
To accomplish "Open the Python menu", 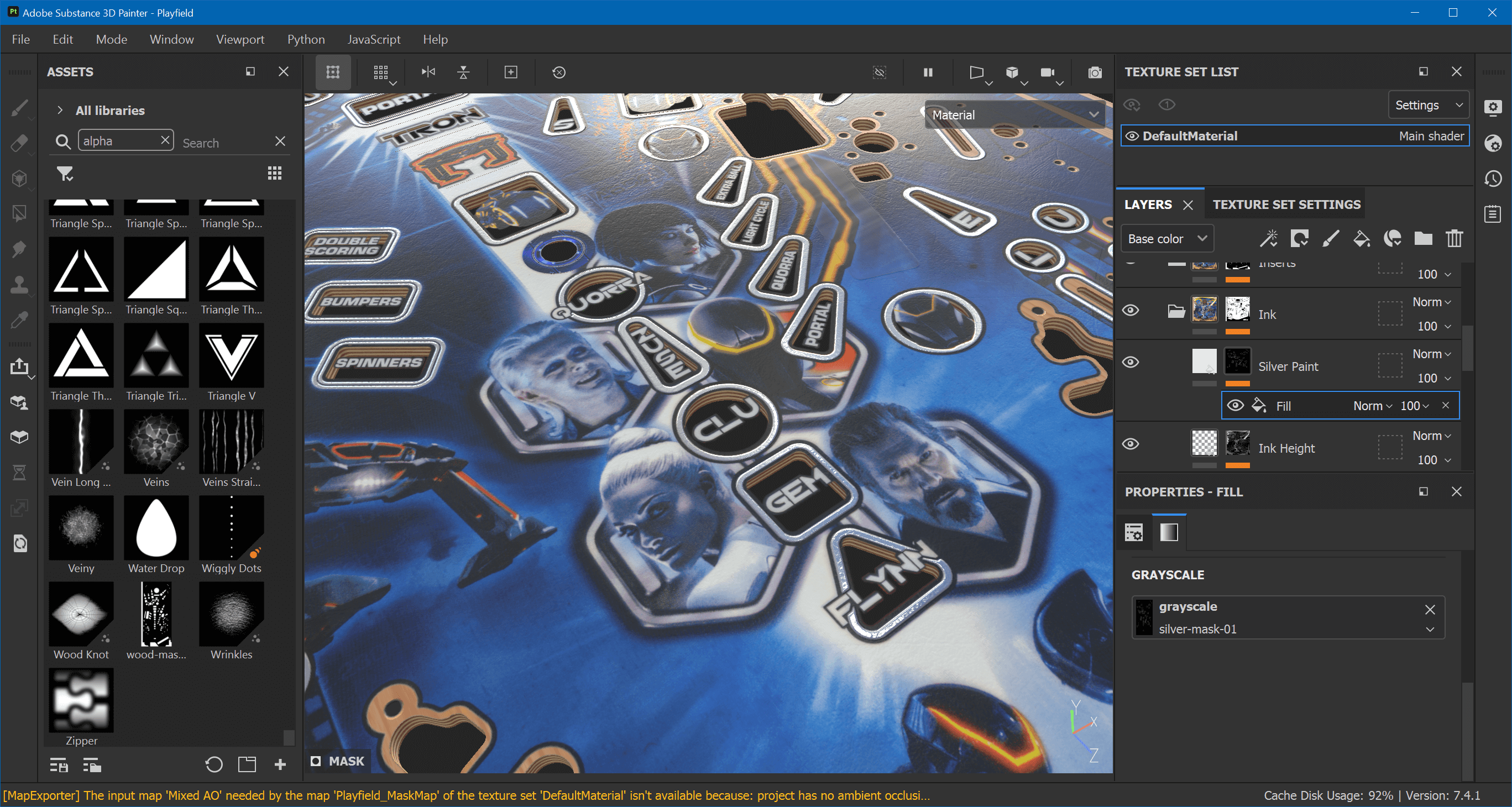I will pos(306,39).
